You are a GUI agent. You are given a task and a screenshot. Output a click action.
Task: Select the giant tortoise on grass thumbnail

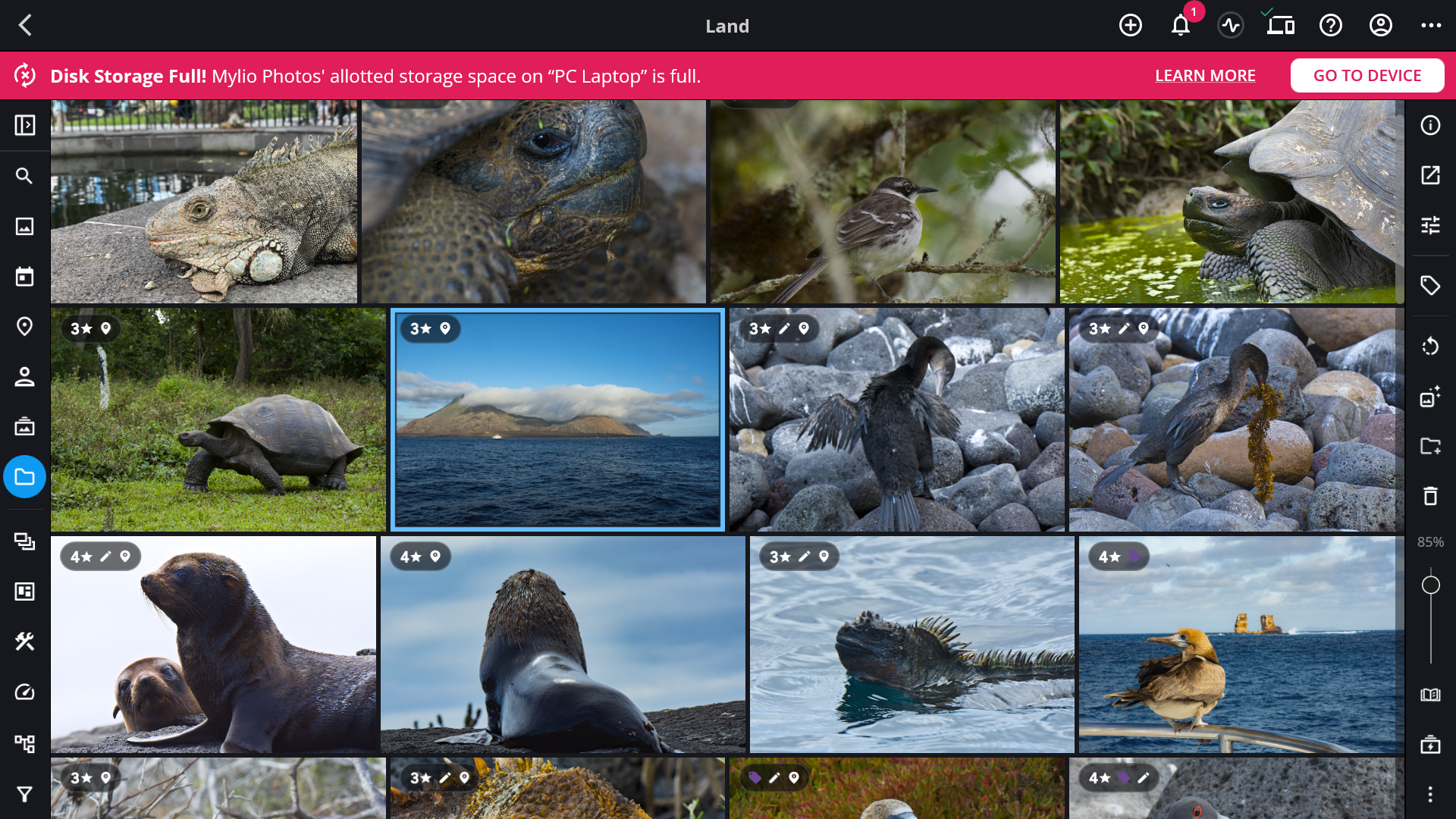[218, 419]
